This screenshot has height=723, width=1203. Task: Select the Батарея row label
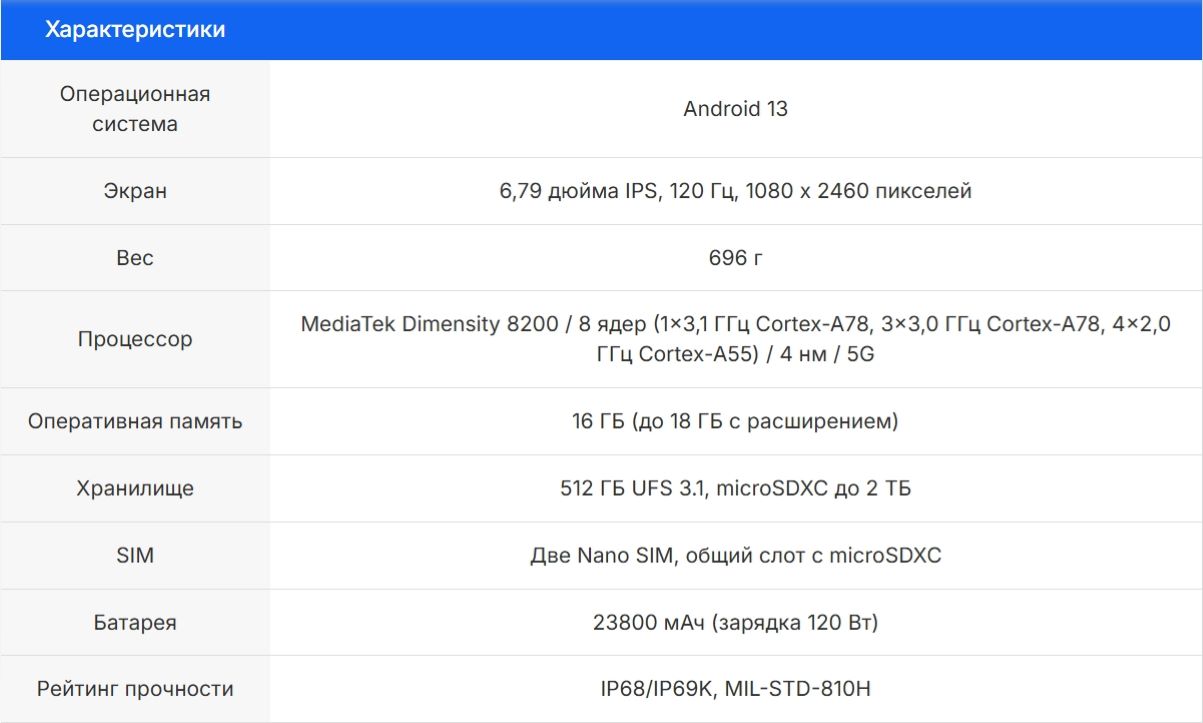tap(134, 622)
